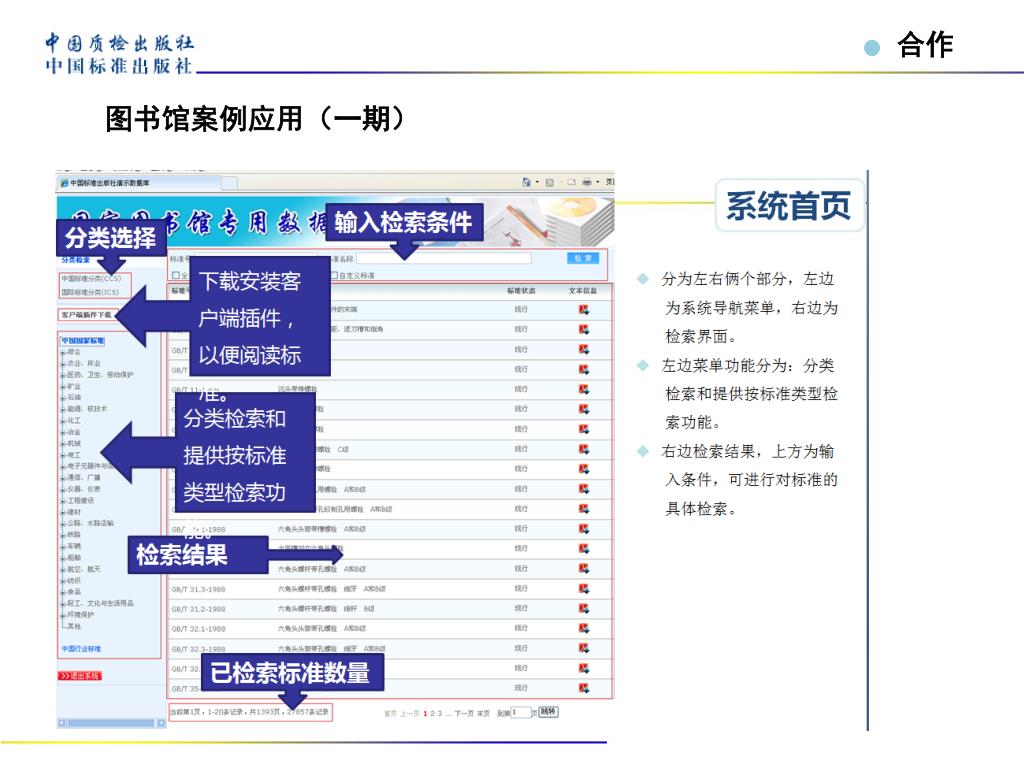The image size is (1024, 768).
Task: Expand the 农业、林业 tree node
Action: [63, 363]
